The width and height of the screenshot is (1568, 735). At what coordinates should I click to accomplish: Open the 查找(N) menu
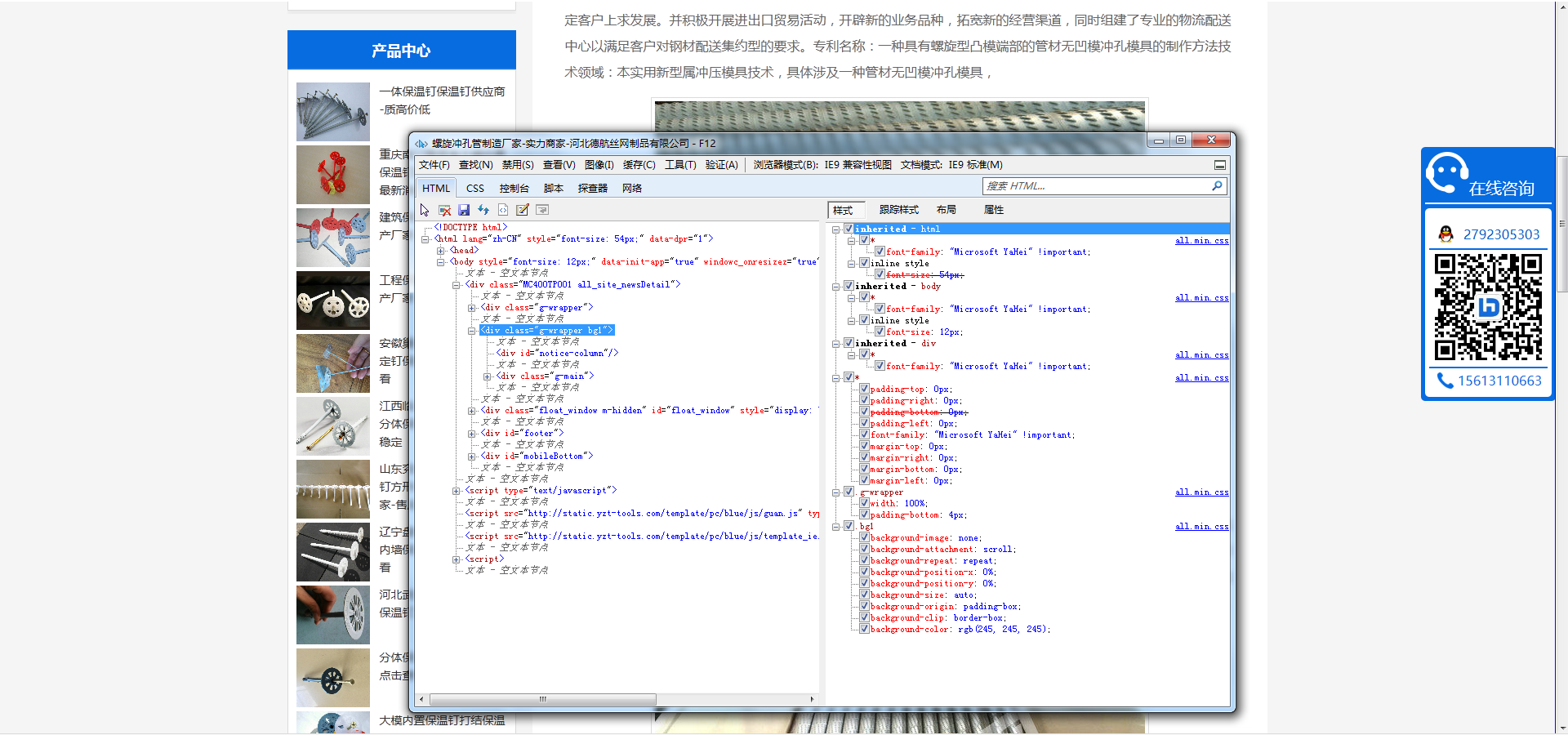click(x=476, y=165)
